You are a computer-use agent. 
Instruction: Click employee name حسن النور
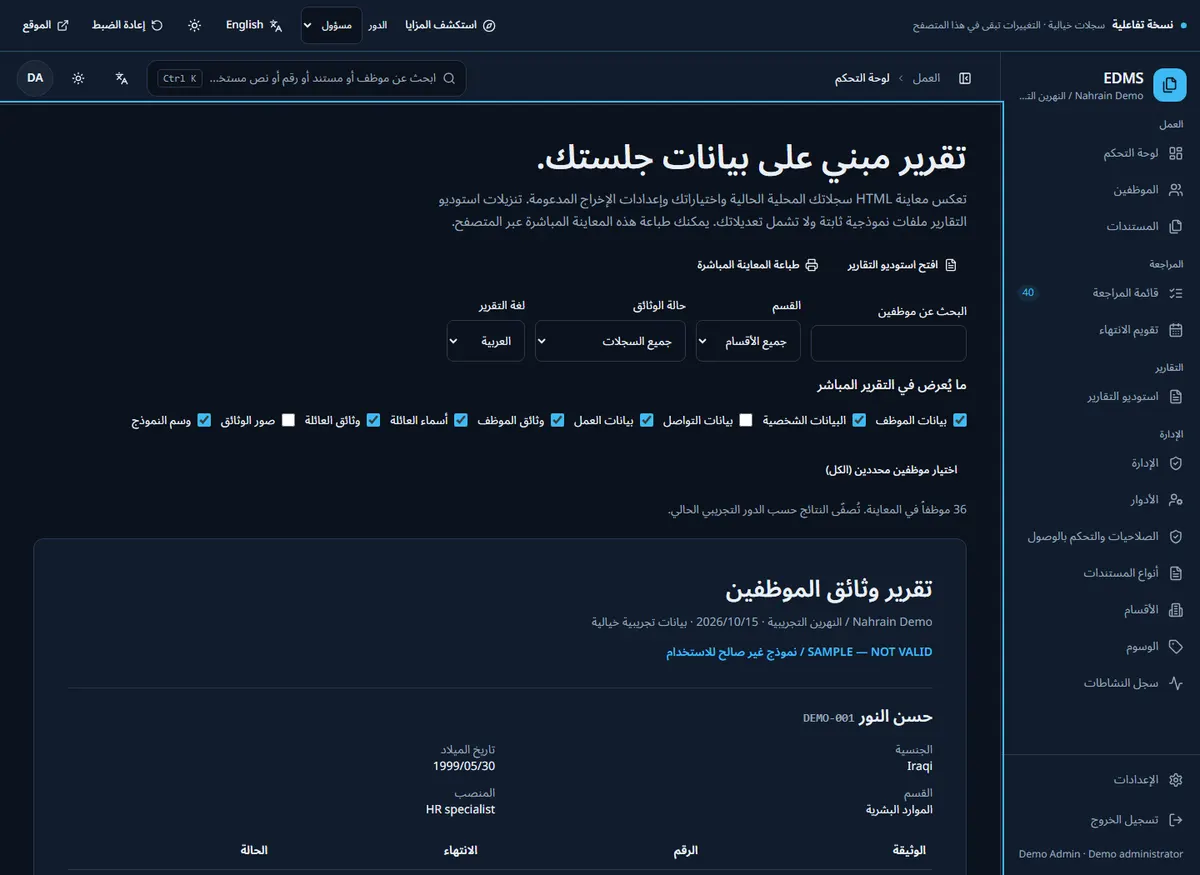tap(896, 717)
